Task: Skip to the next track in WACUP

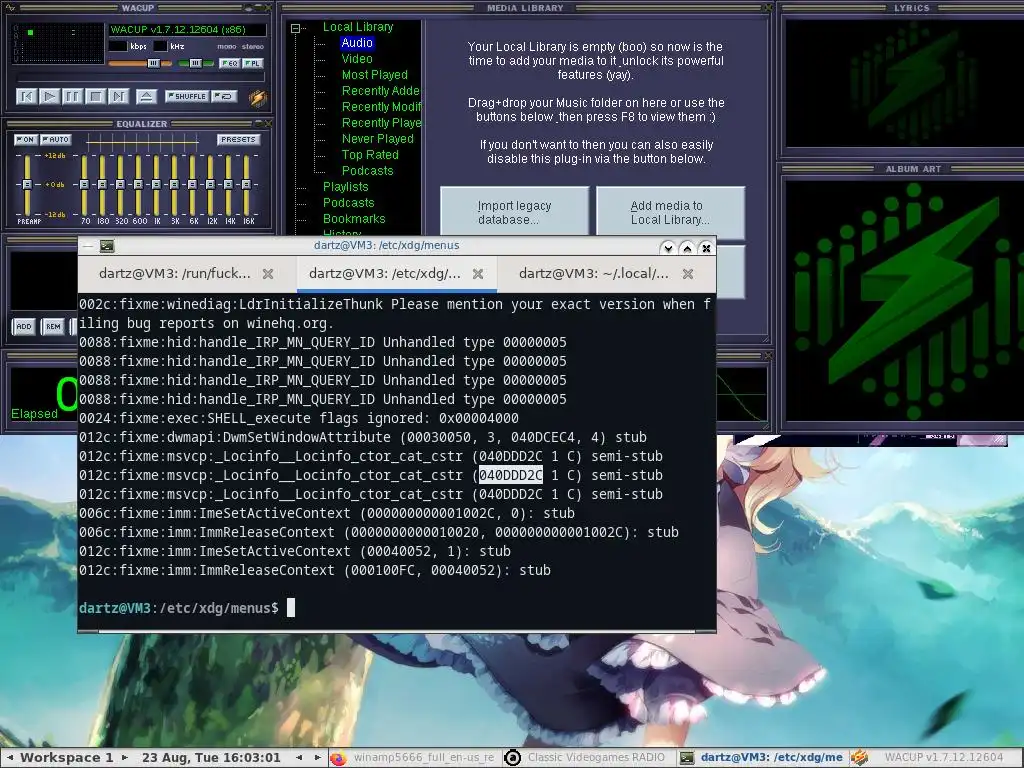Action: point(118,97)
